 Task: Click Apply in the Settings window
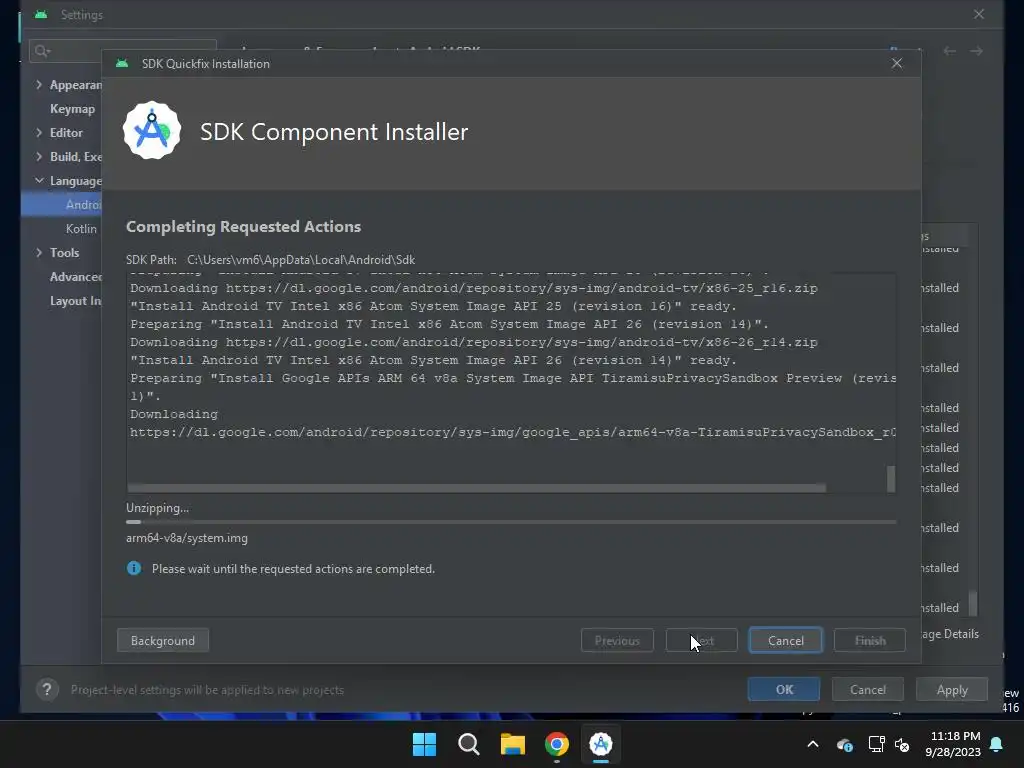(952, 690)
